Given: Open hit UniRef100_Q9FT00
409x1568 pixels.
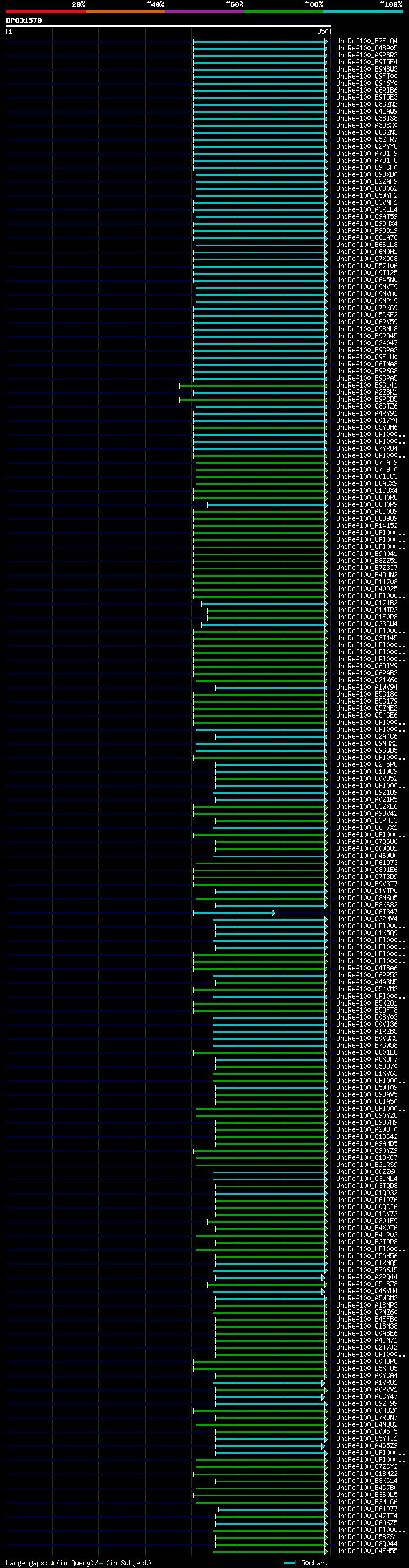Looking at the screenshot, I should pyautogui.click(x=367, y=76).
